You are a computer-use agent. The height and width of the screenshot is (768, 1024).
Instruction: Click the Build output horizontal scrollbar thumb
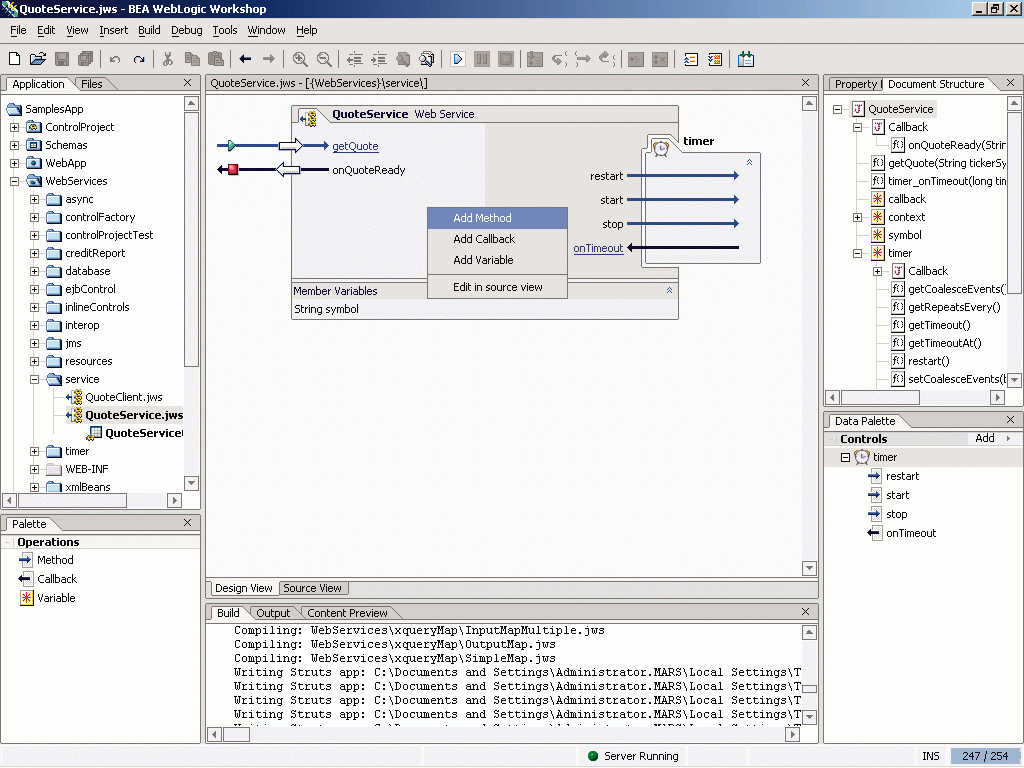pos(236,735)
